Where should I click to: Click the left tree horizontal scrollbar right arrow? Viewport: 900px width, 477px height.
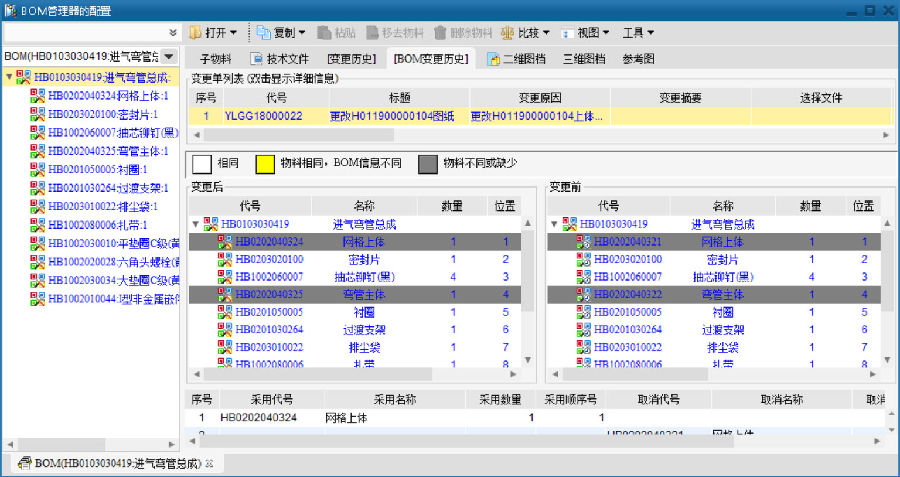pyautogui.click(x=172, y=444)
